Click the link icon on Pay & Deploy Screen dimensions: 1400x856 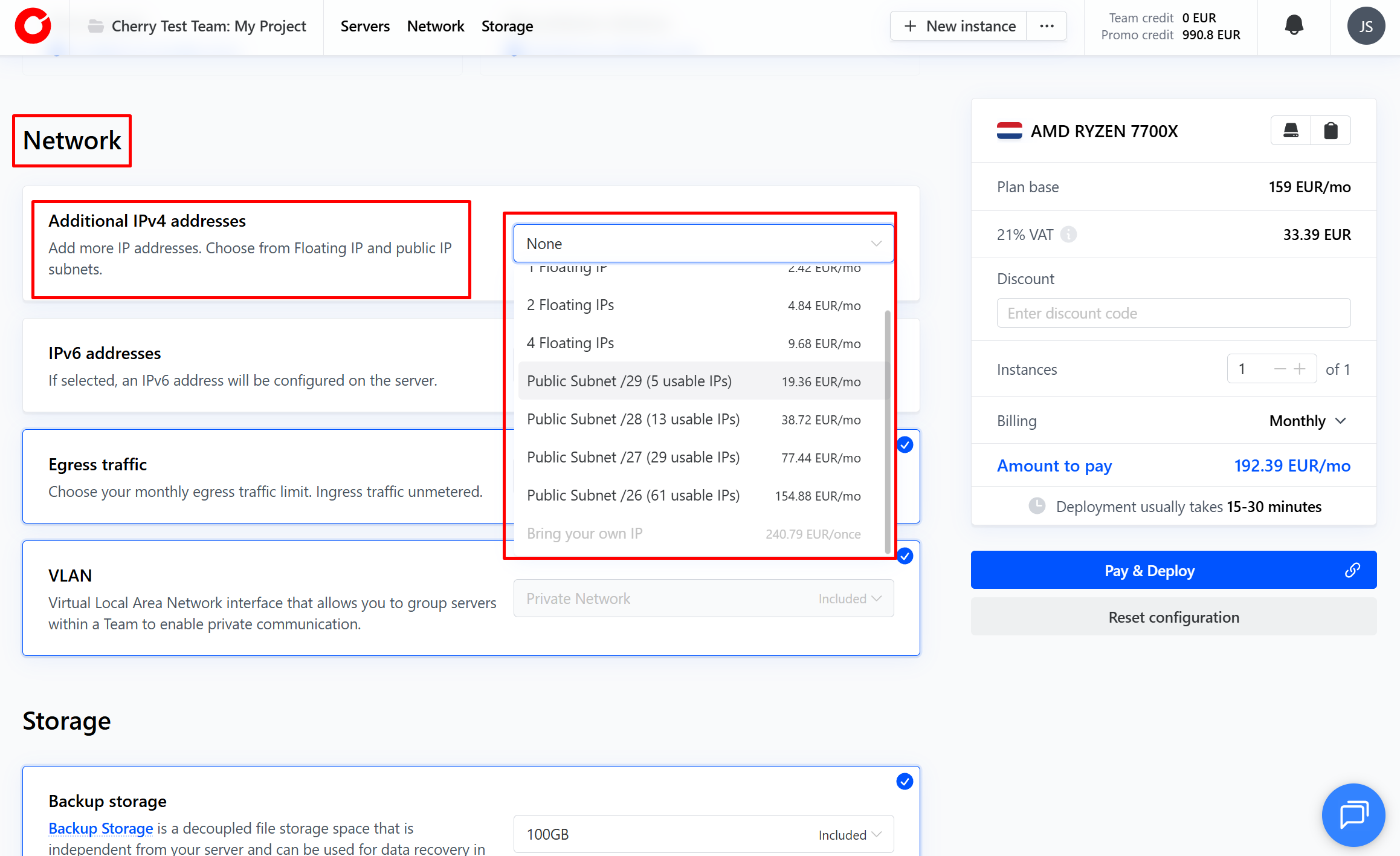pos(1352,570)
